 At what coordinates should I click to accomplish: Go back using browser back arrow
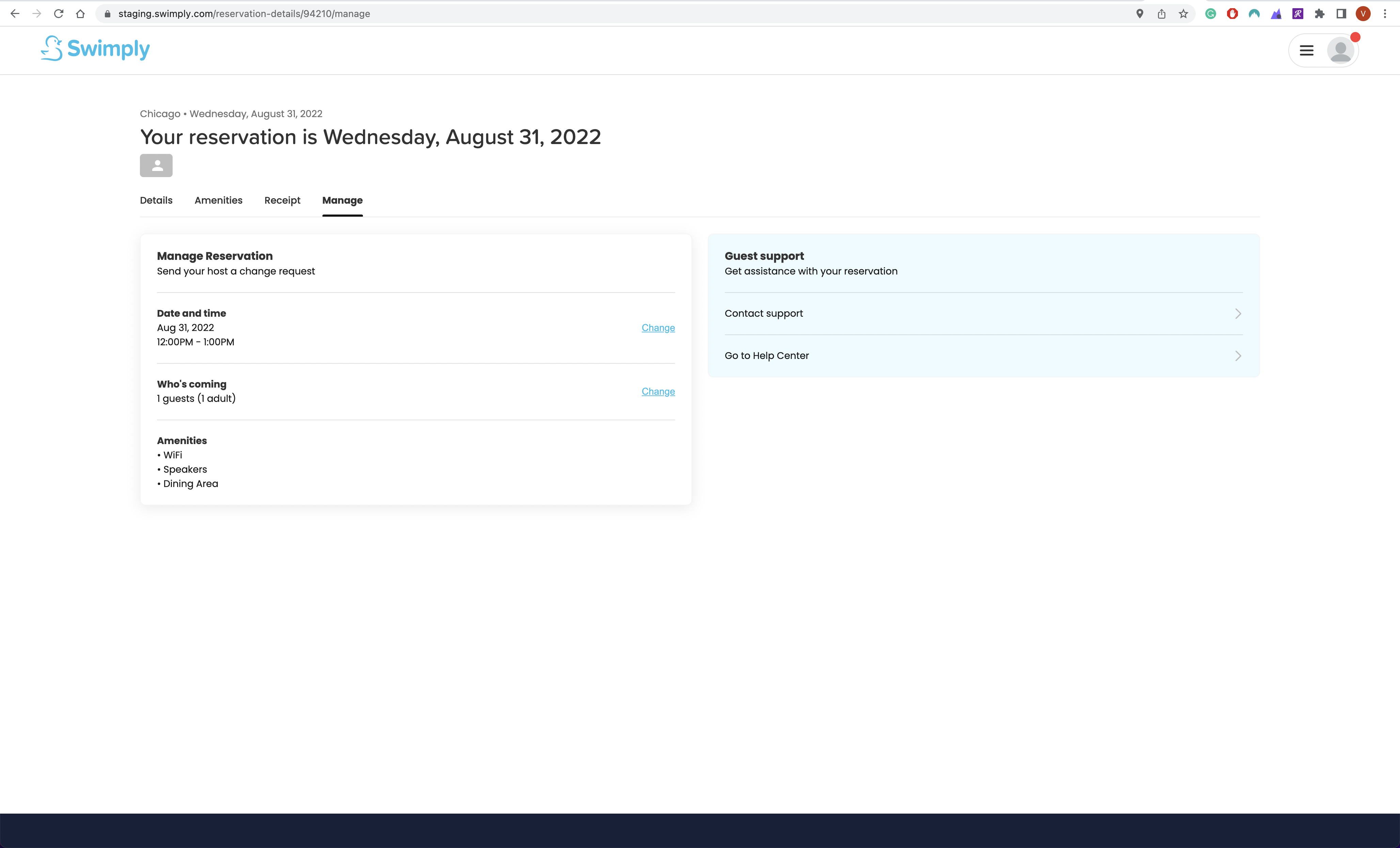click(15, 14)
